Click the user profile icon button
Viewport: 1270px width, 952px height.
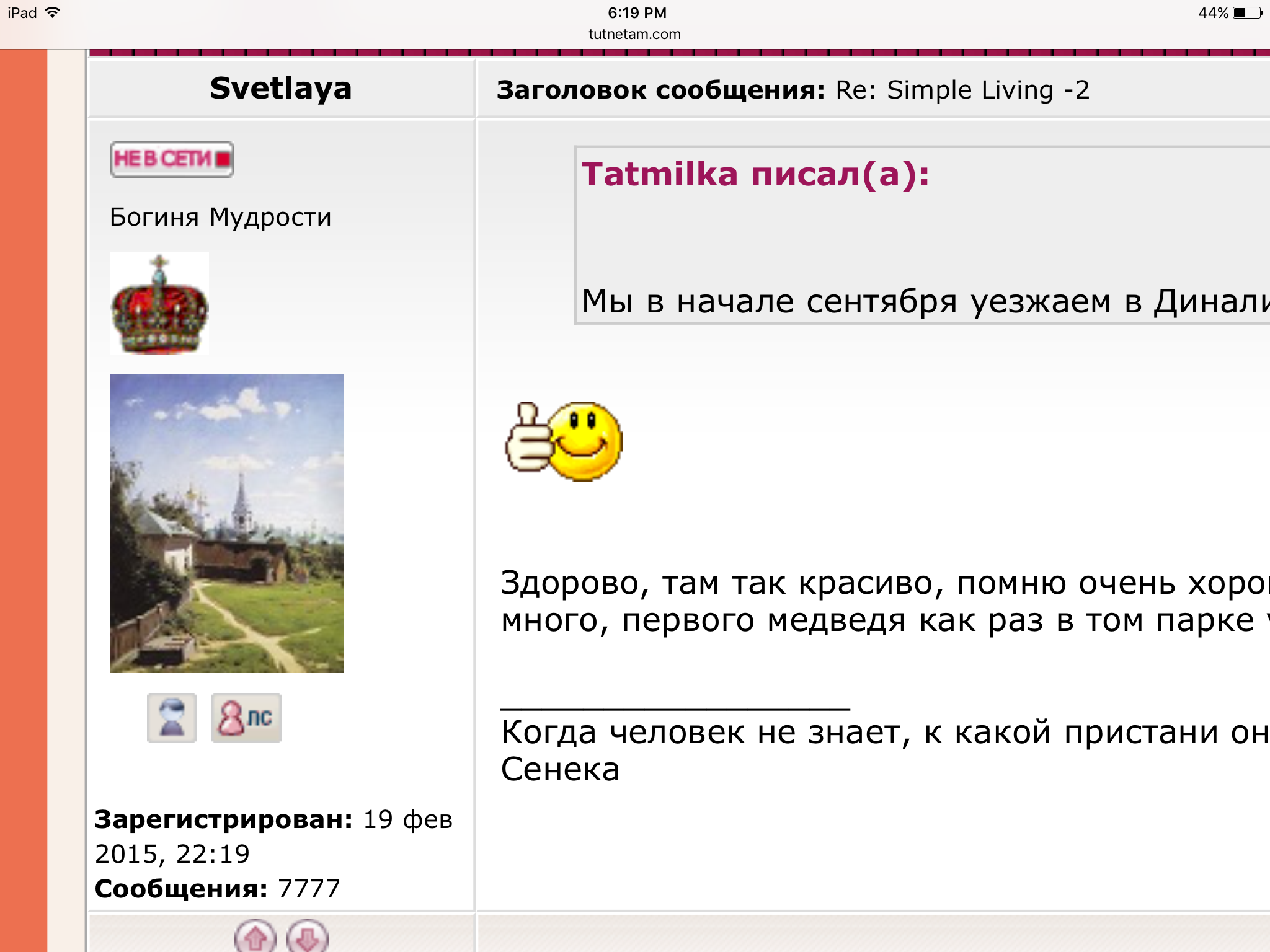(172, 718)
